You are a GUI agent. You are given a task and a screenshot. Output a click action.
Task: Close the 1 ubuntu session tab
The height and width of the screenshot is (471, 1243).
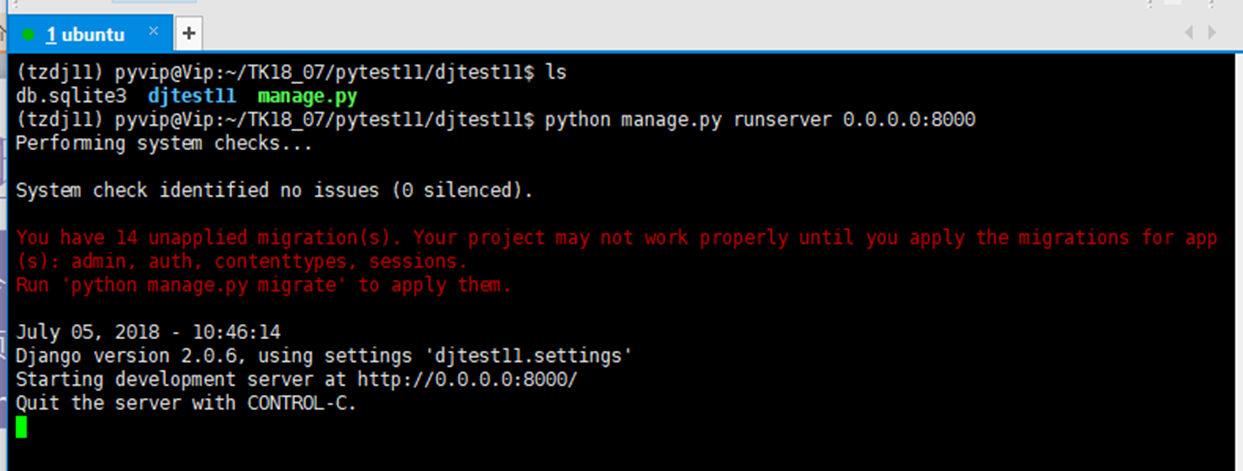(x=153, y=32)
